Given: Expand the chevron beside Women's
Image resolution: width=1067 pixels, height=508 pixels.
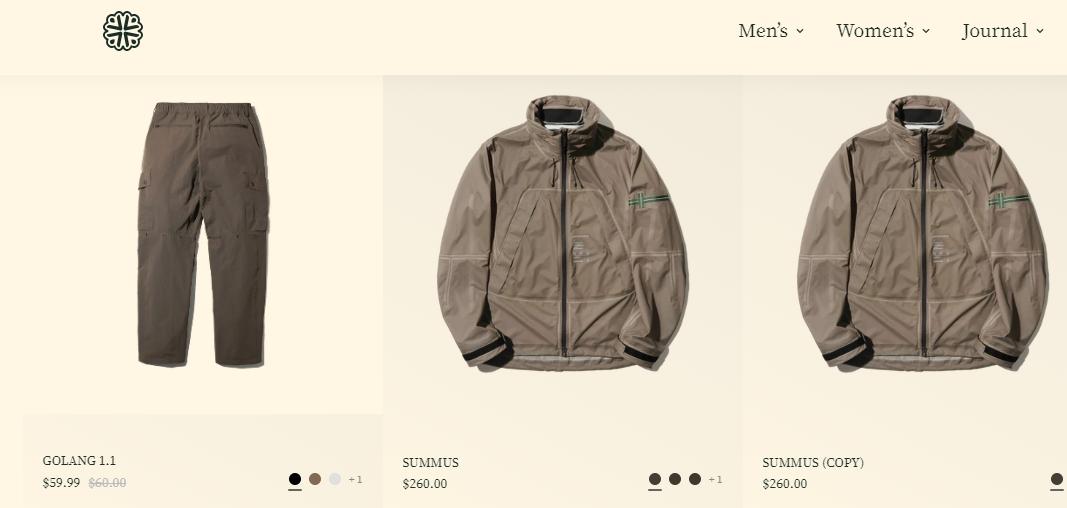Looking at the screenshot, I should (x=926, y=31).
